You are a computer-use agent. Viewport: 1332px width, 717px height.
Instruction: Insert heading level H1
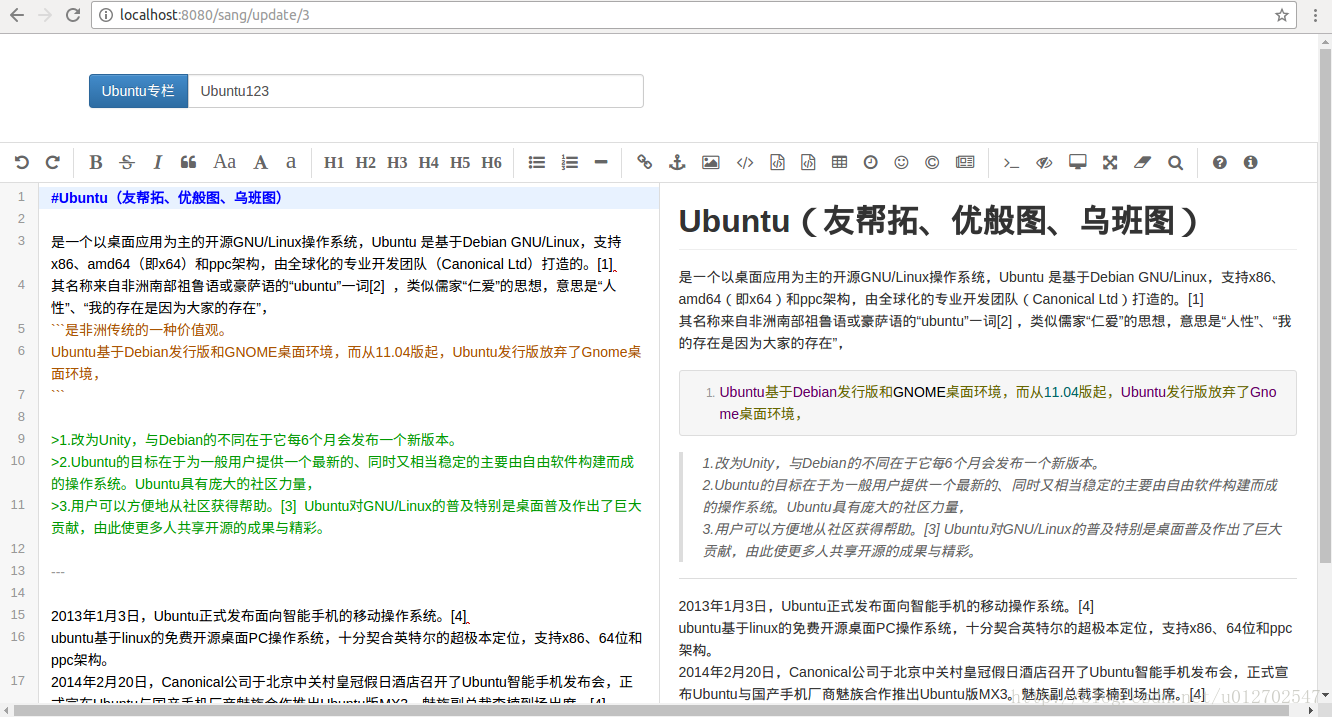point(334,162)
